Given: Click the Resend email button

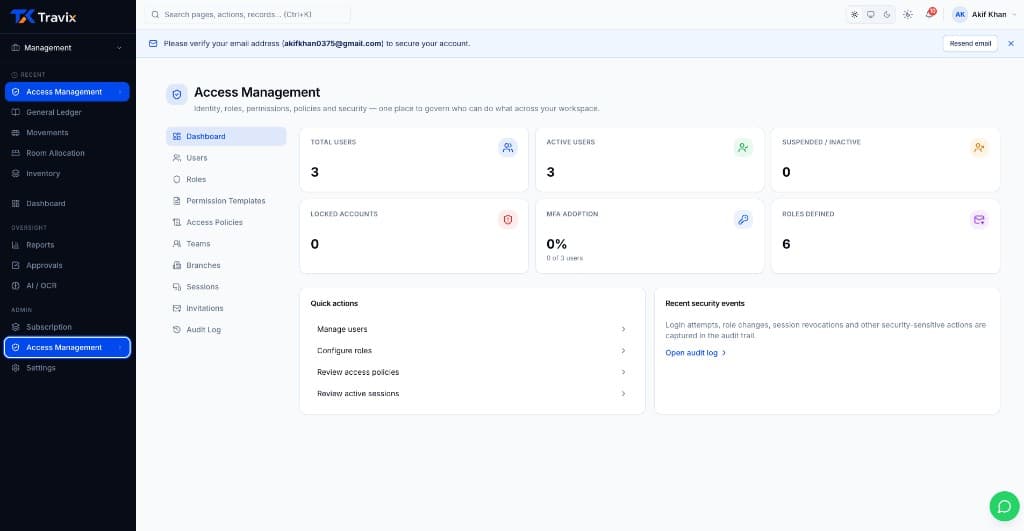Looking at the screenshot, I should point(970,43).
